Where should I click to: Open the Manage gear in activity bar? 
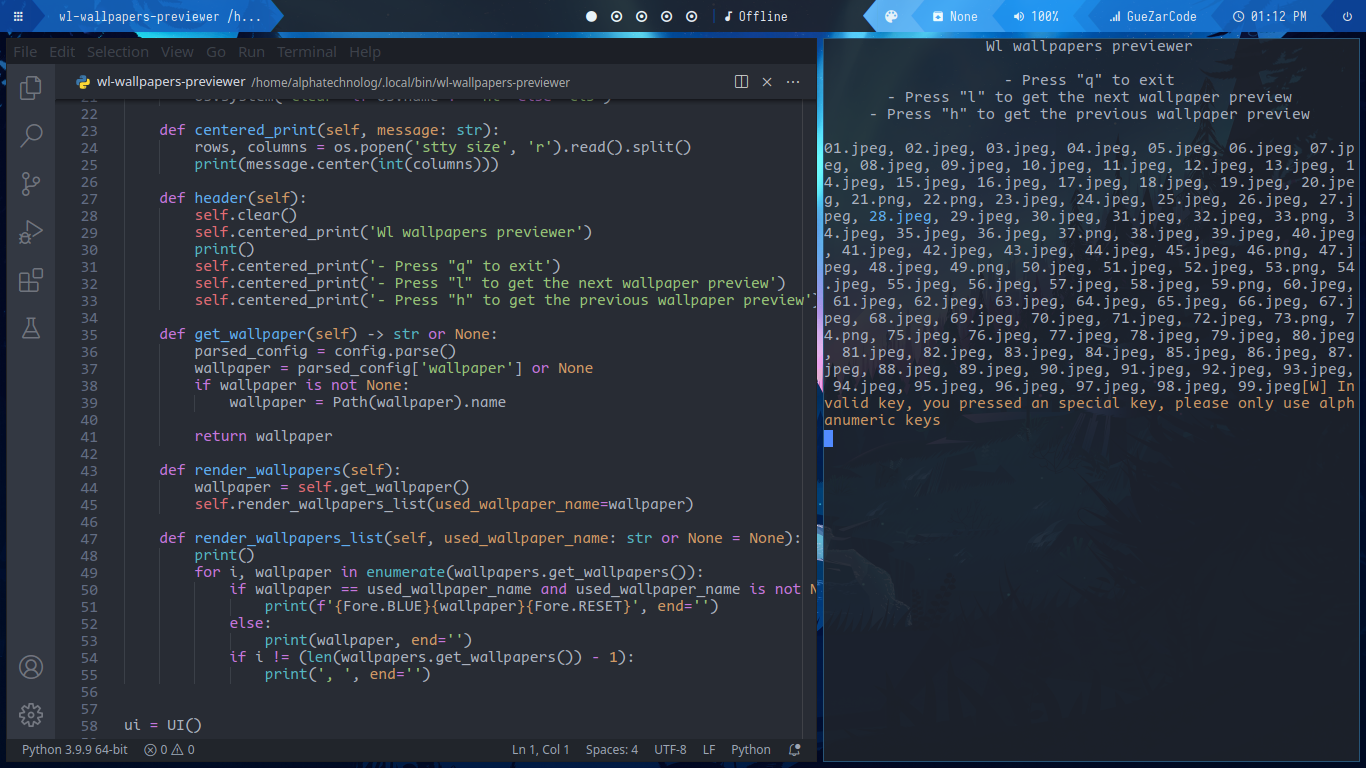click(x=31, y=715)
